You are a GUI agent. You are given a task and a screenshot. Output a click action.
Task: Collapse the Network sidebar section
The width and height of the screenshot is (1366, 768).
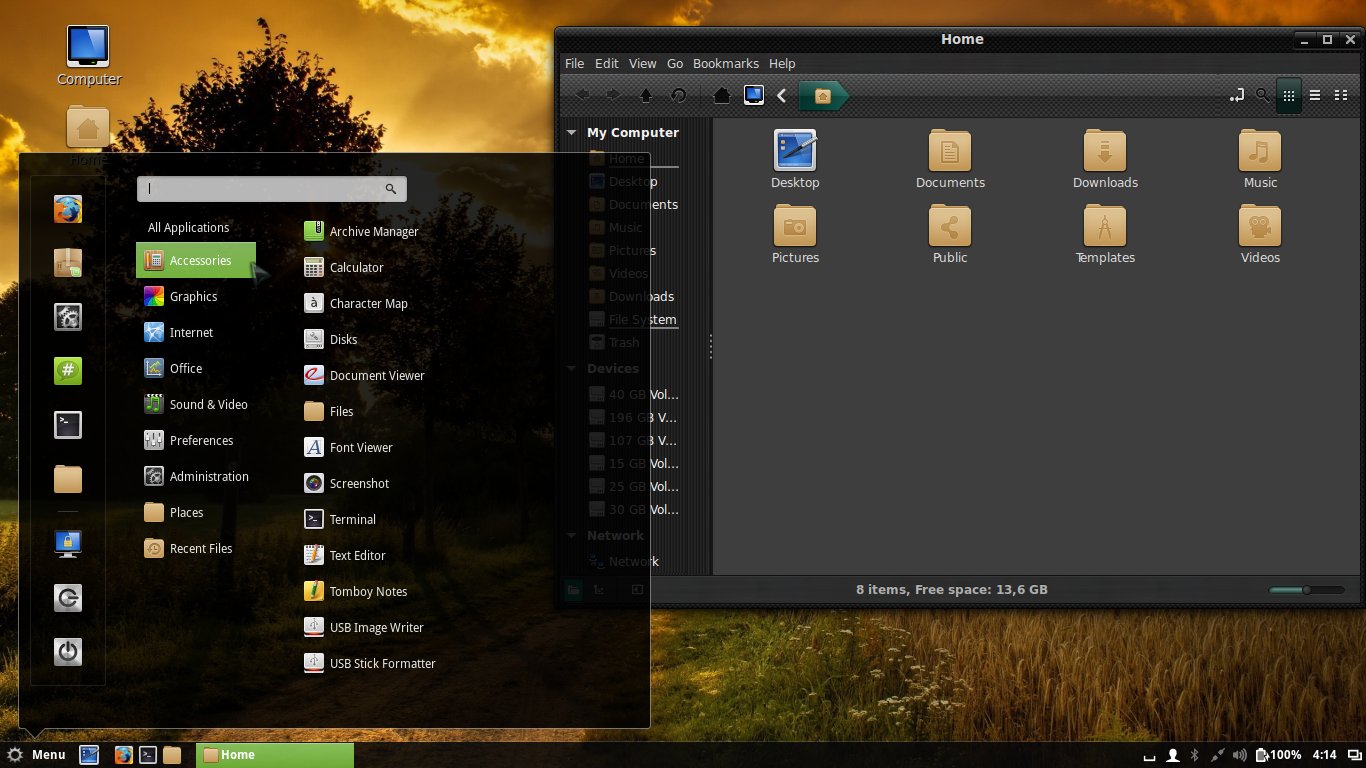pyautogui.click(x=571, y=535)
